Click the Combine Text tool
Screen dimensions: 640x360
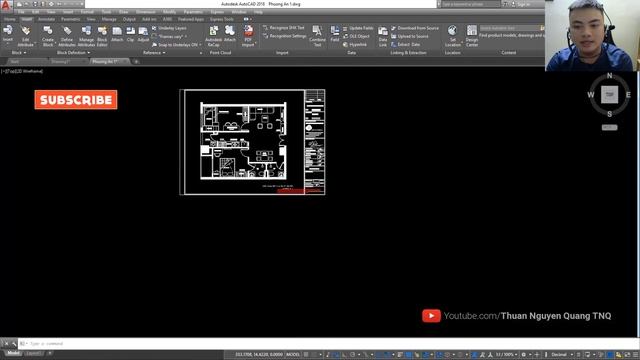[317, 36]
